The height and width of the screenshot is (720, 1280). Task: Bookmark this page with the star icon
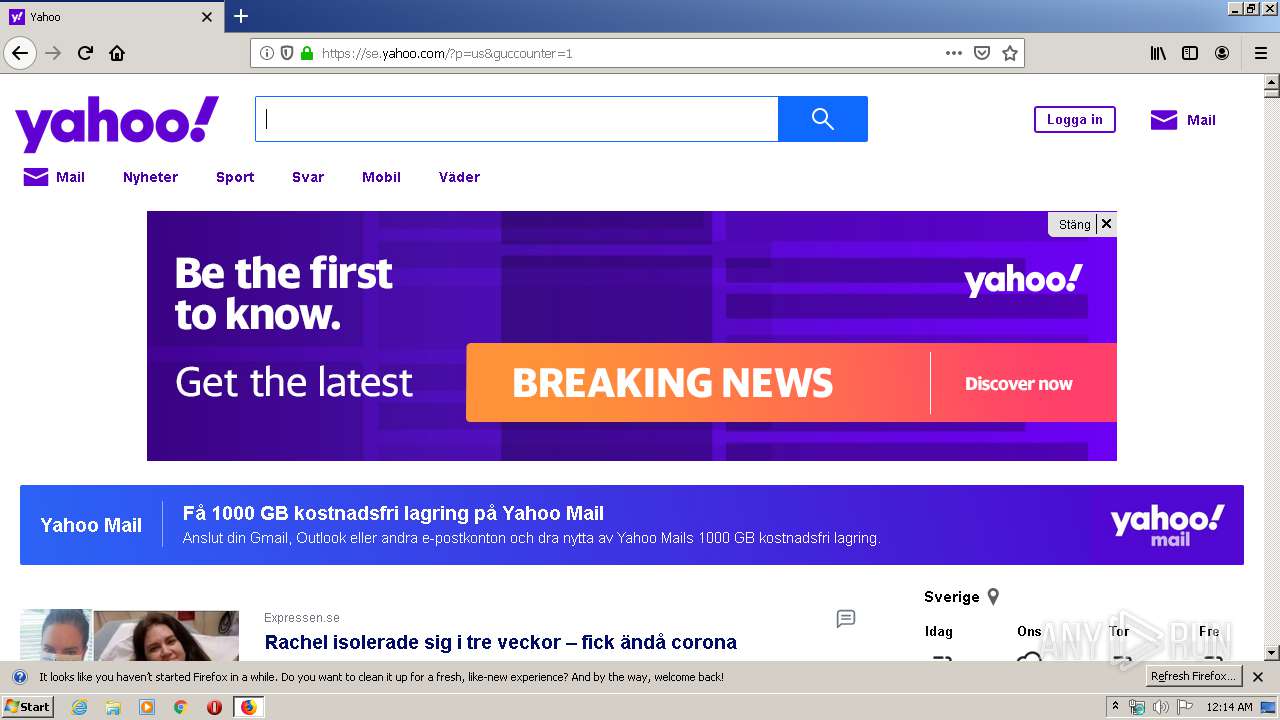[x=1010, y=53]
